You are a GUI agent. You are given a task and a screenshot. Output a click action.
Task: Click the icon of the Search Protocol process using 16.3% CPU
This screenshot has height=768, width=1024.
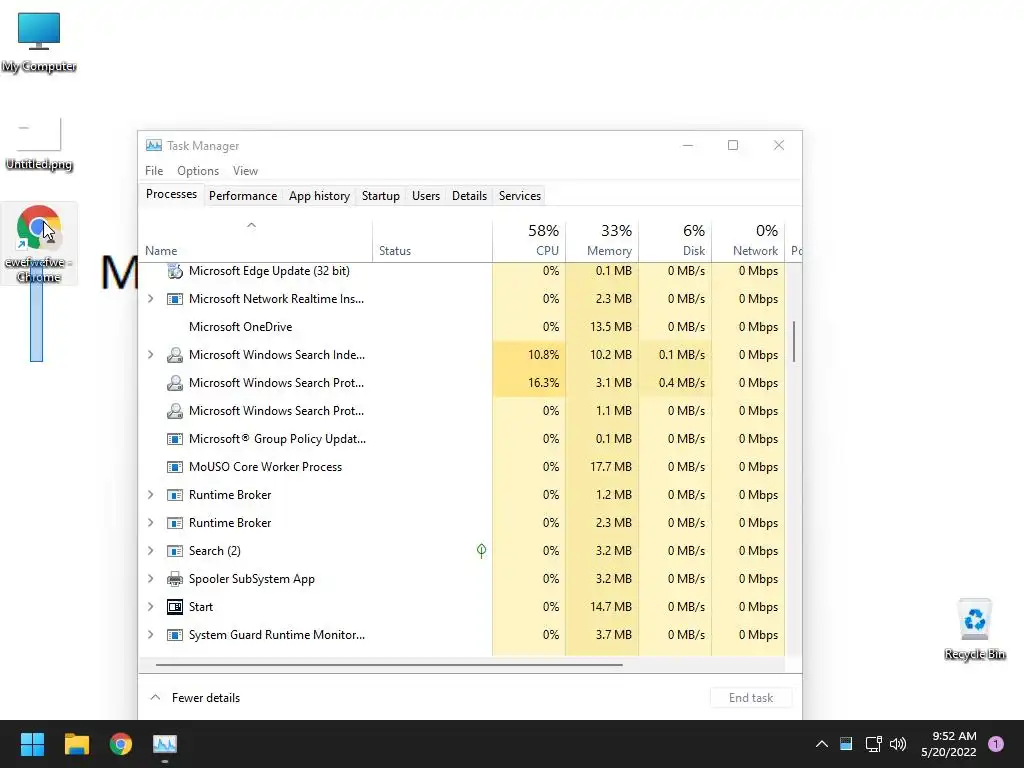174,383
